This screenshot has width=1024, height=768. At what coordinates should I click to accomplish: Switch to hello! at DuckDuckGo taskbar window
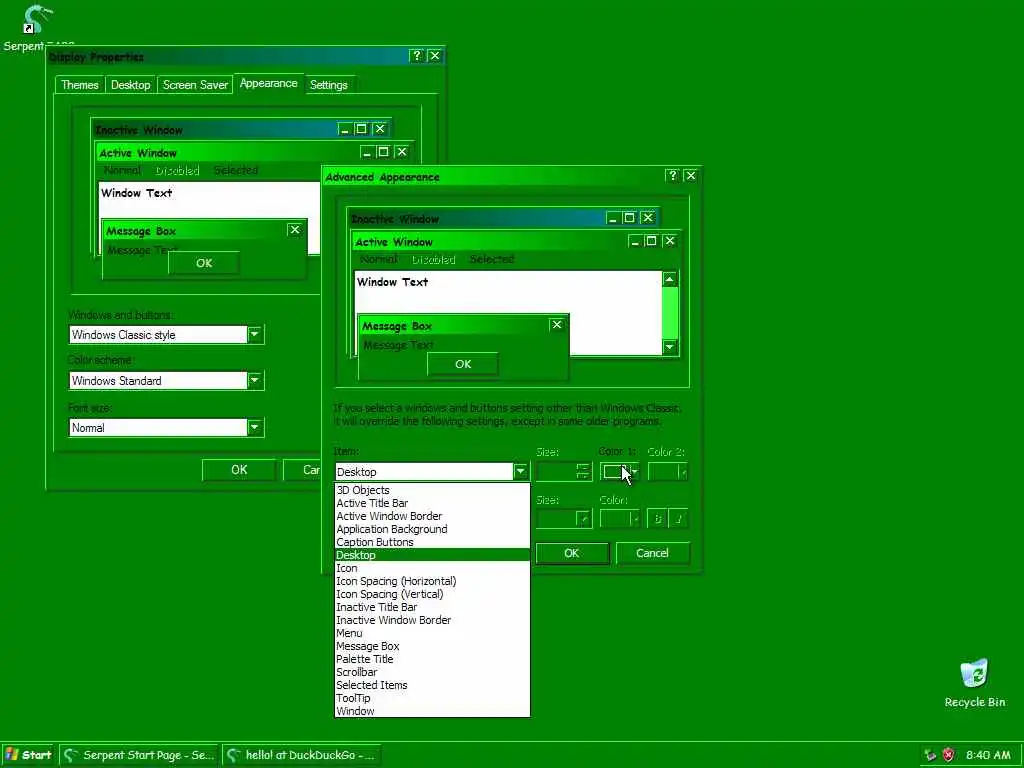pyautogui.click(x=302, y=755)
